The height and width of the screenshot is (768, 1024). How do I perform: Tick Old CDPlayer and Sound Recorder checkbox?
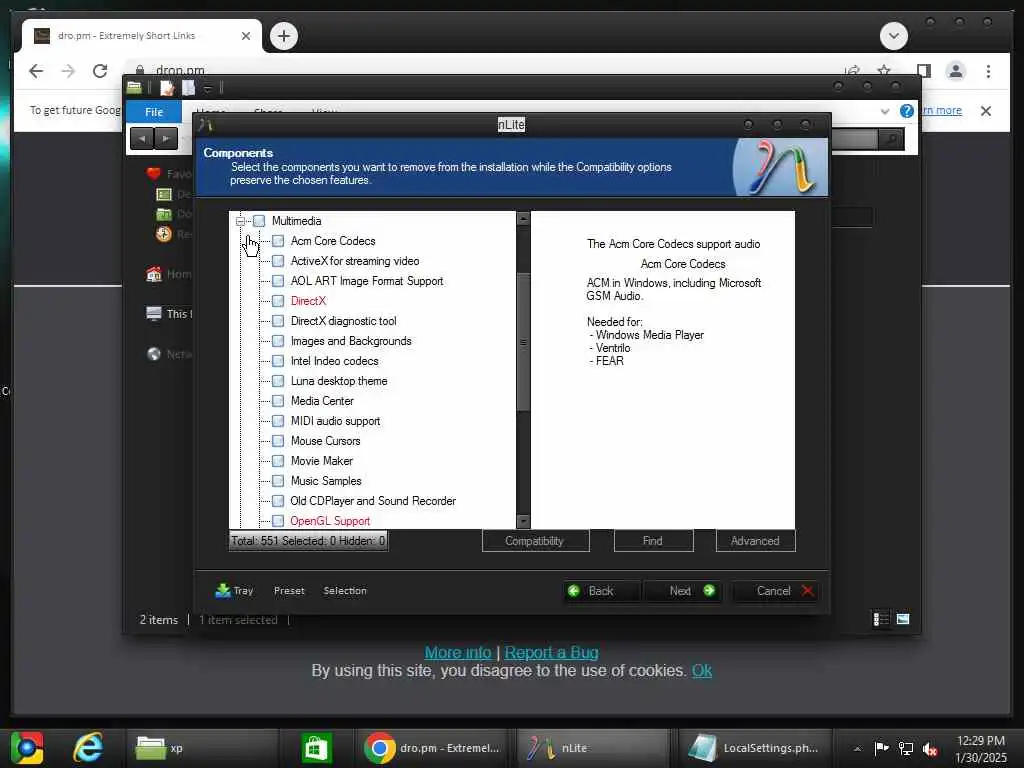coord(278,501)
